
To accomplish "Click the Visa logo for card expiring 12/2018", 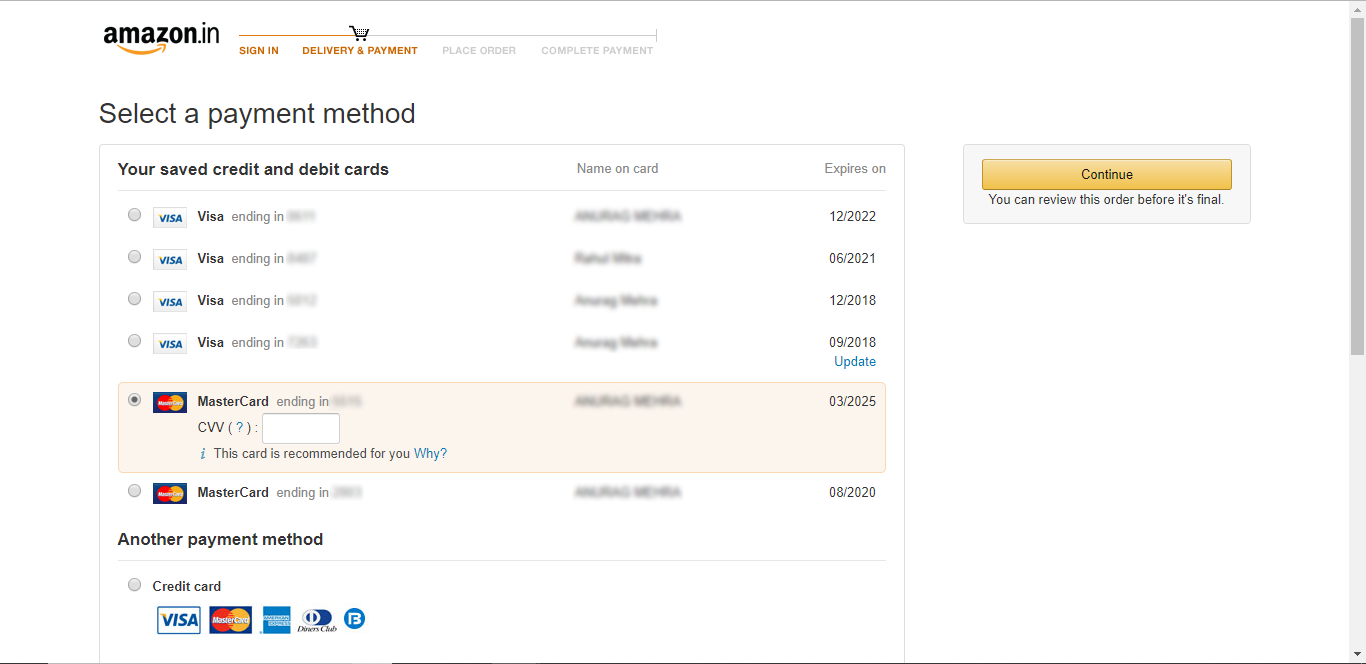I will coord(170,301).
